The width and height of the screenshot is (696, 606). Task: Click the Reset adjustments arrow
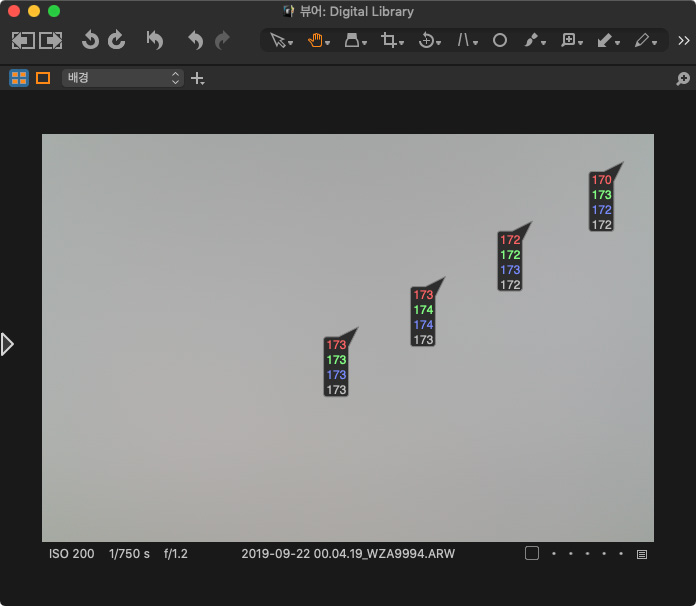click(x=155, y=40)
